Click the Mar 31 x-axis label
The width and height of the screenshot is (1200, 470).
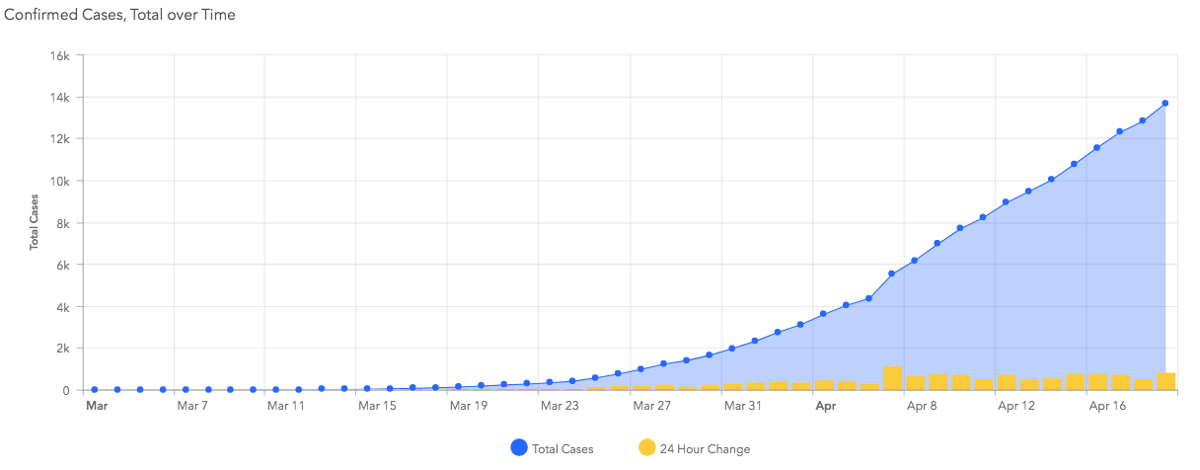coord(742,406)
